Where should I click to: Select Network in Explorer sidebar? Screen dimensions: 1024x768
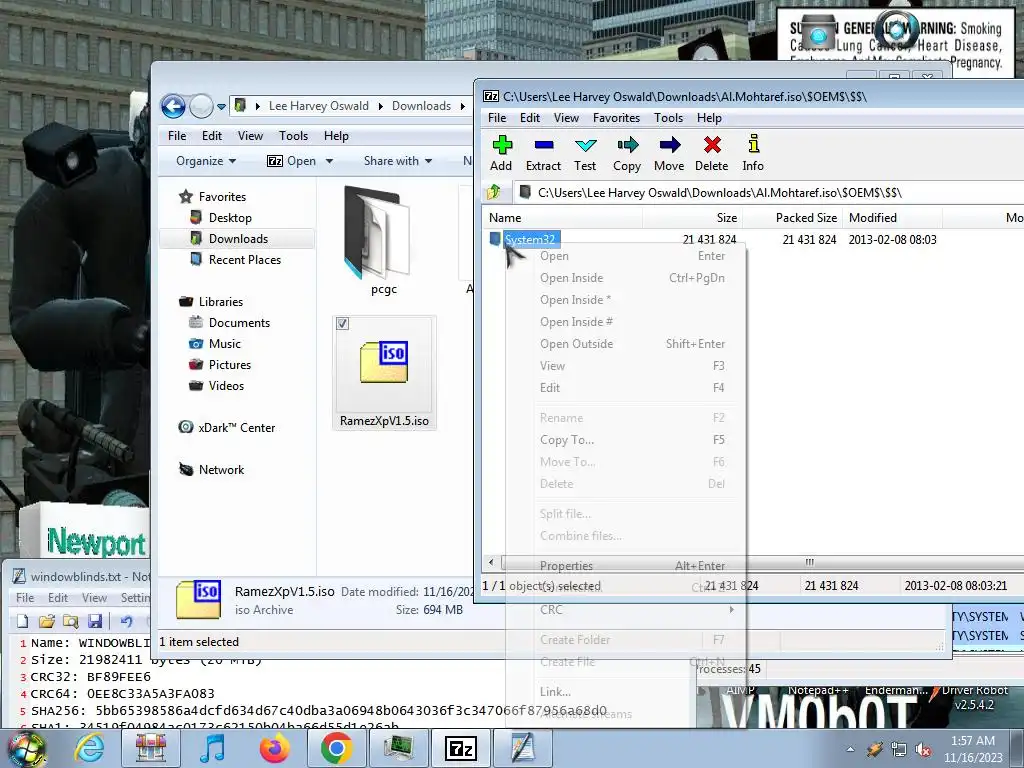221,470
